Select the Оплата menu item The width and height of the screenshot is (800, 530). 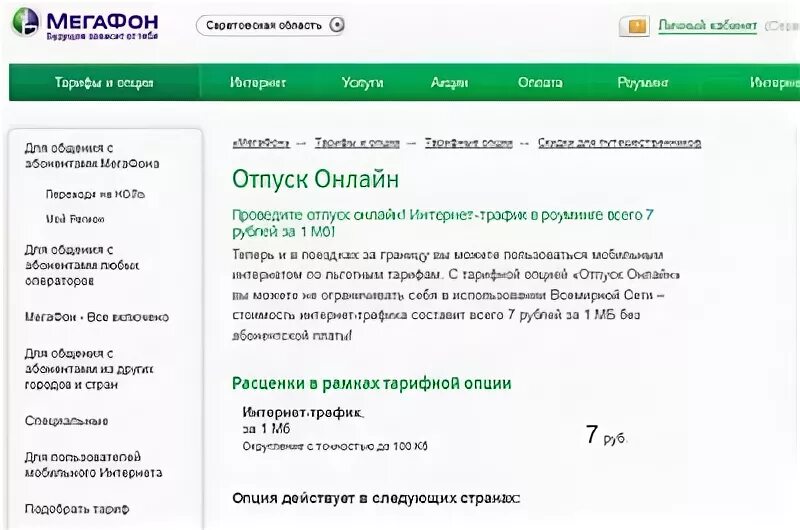click(x=540, y=83)
